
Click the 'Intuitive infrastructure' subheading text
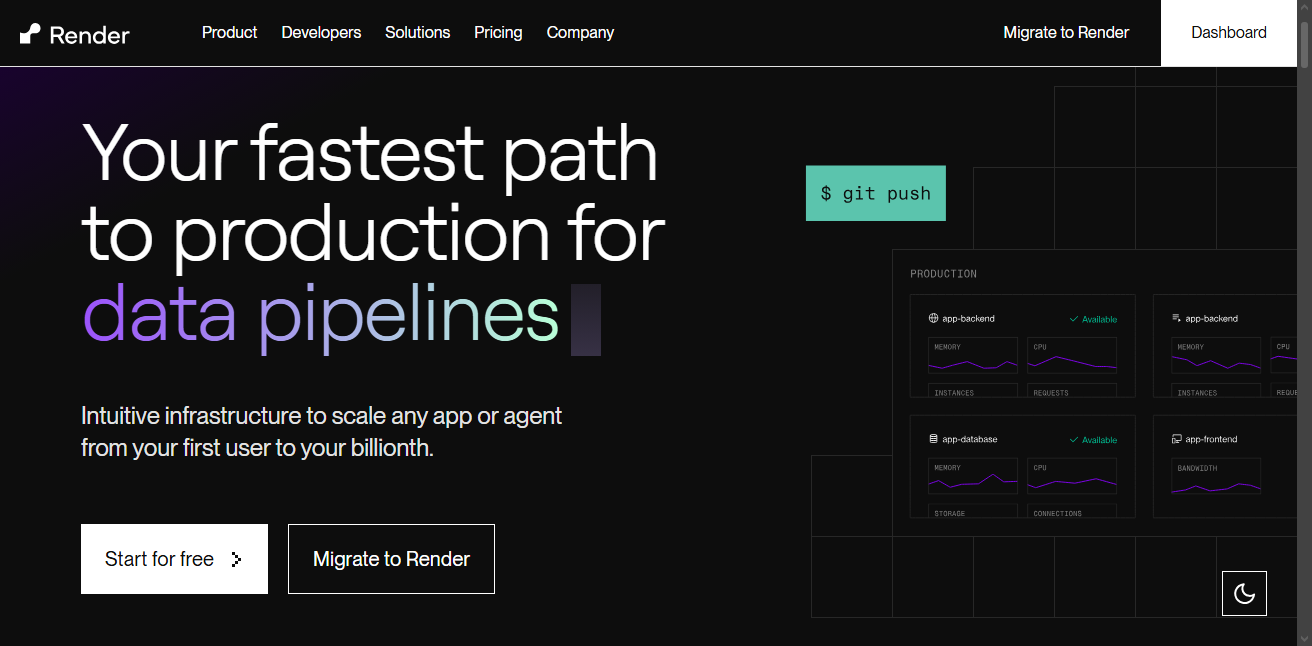[x=321, y=431]
